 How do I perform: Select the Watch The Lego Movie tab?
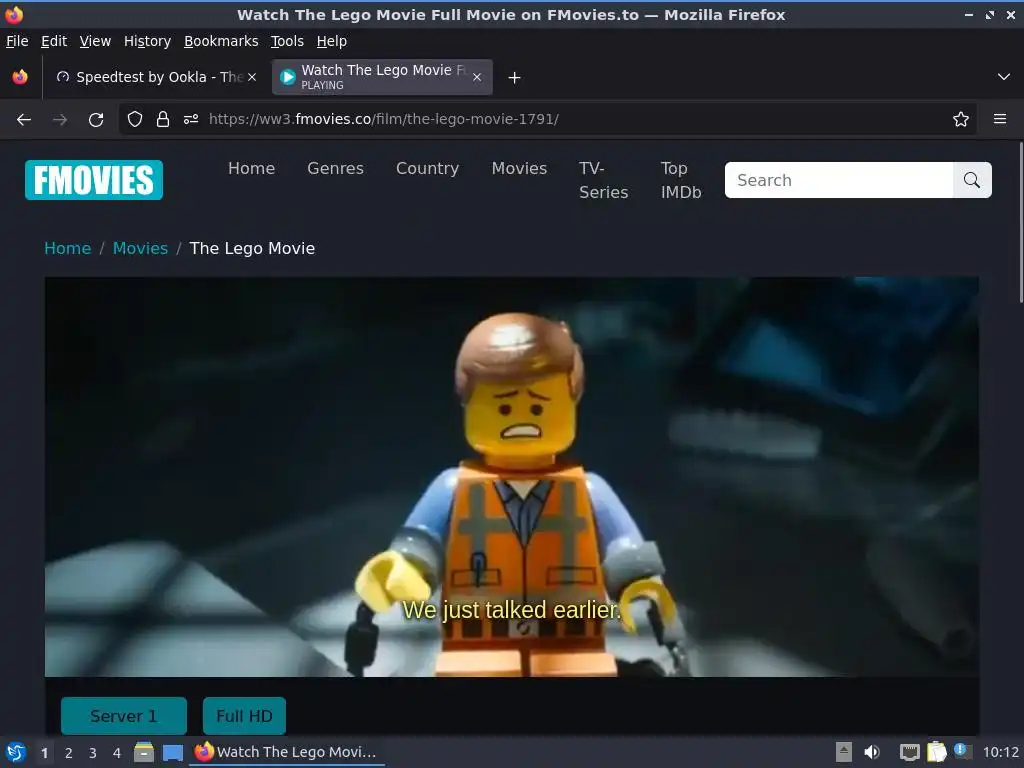(382, 77)
